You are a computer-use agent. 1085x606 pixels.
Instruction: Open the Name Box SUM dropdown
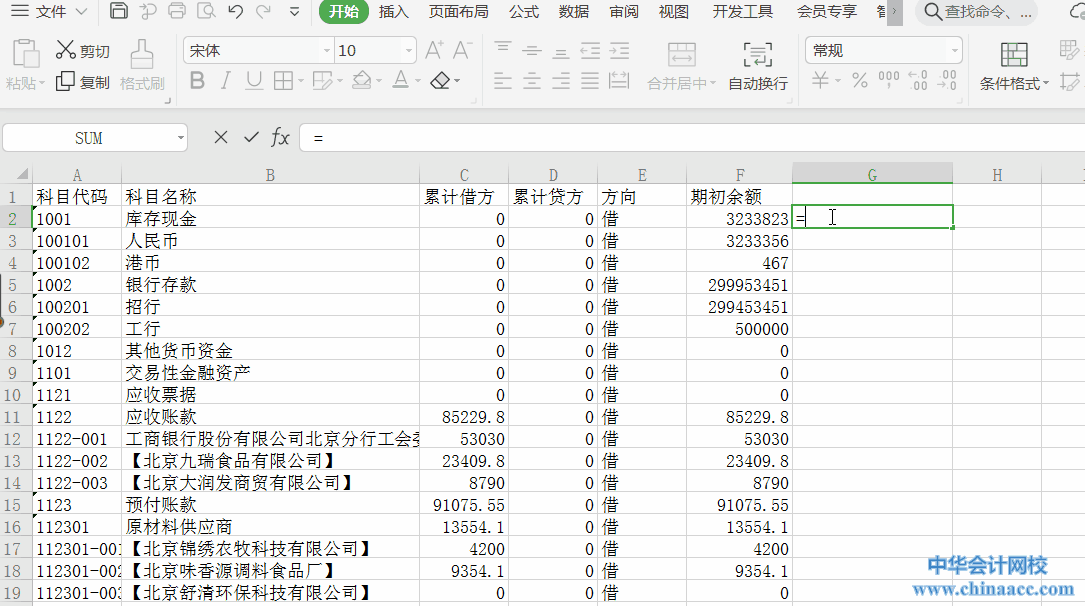click(x=181, y=138)
